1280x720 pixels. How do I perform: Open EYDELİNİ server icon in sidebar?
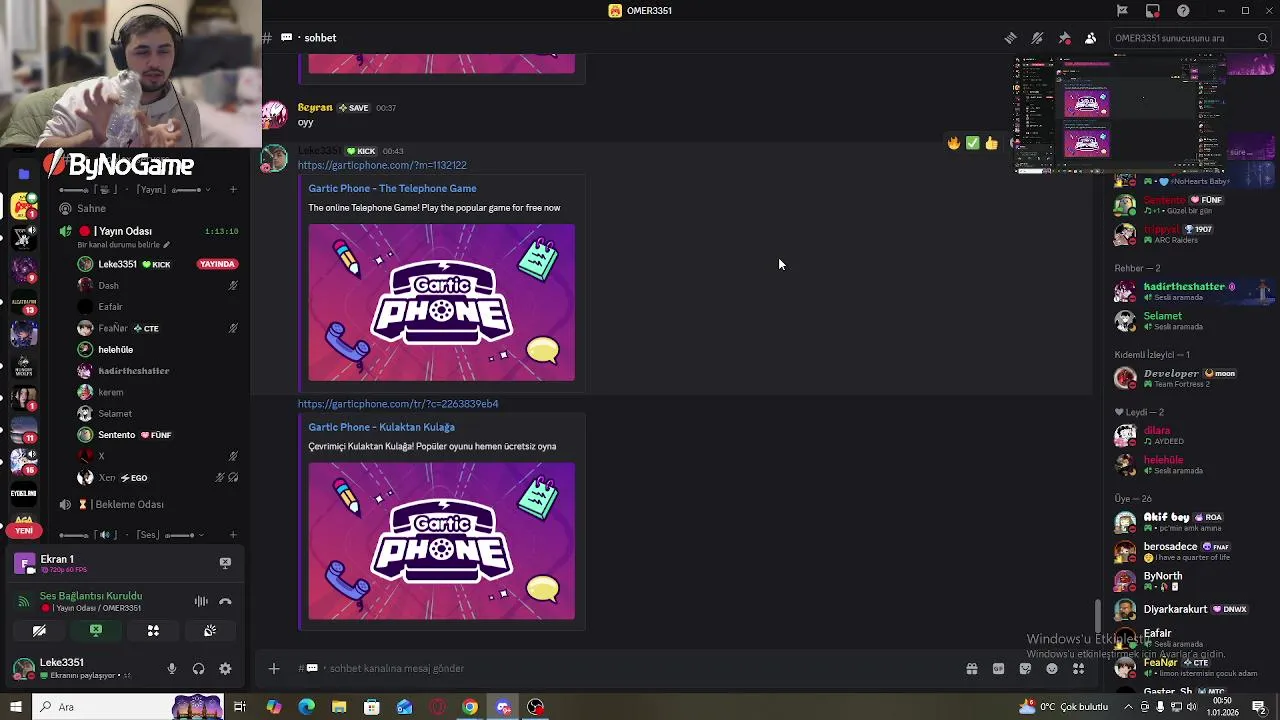24,493
